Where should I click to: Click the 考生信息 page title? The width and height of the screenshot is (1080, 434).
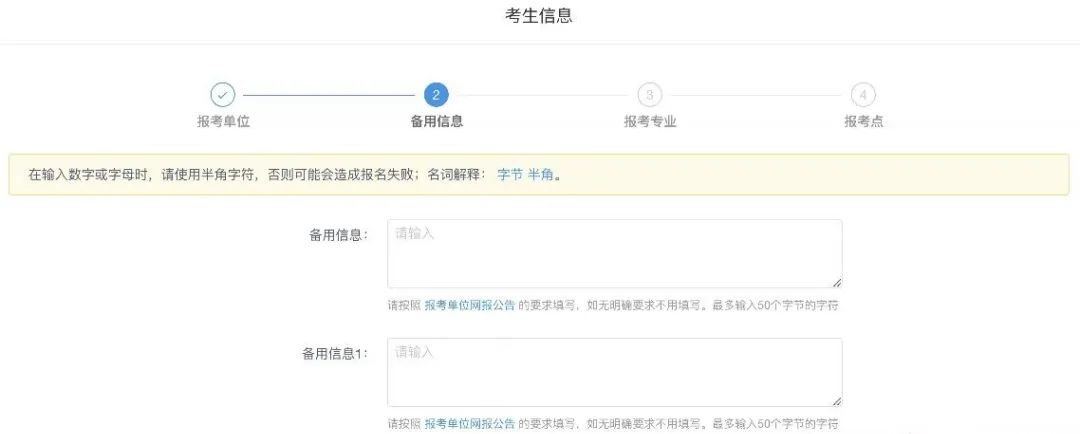click(x=539, y=16)
